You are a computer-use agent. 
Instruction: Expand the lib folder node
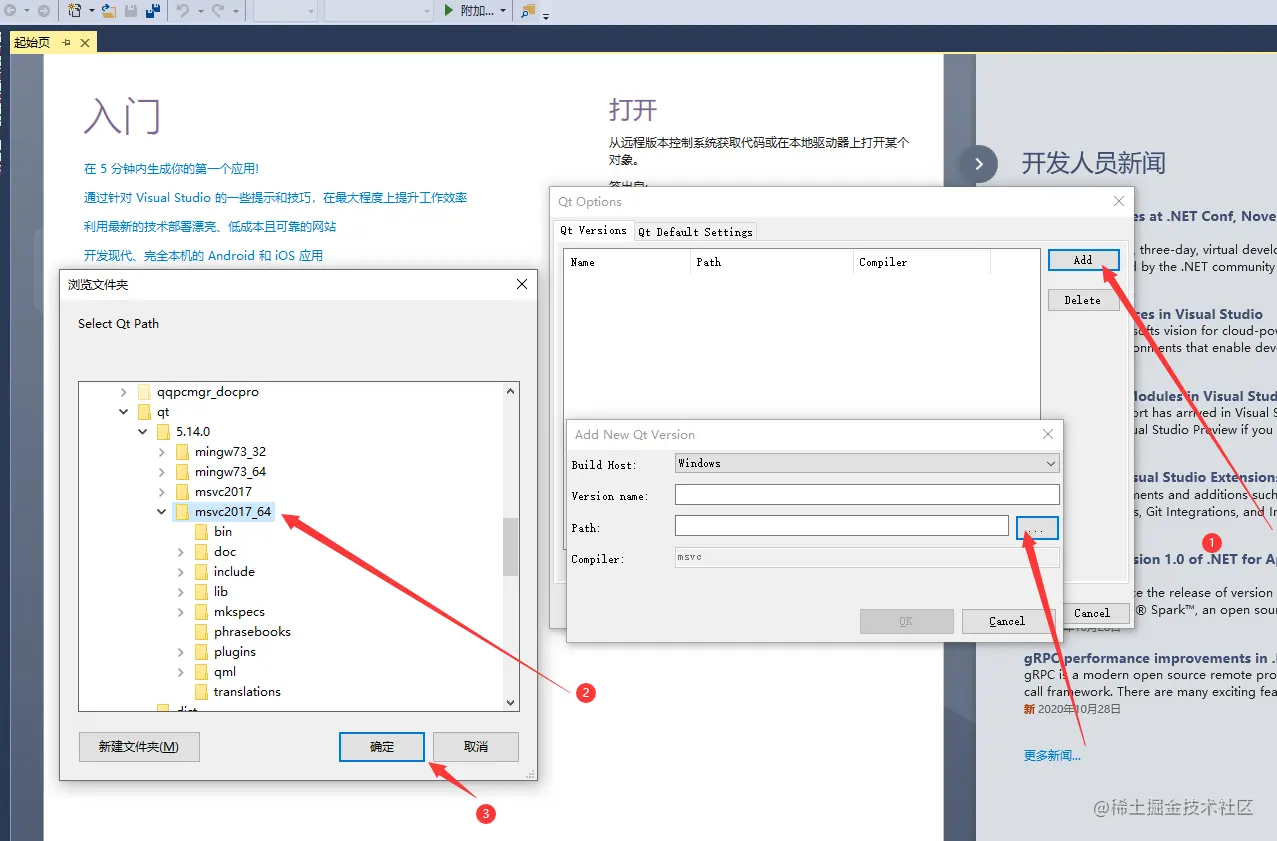(181, 592)
